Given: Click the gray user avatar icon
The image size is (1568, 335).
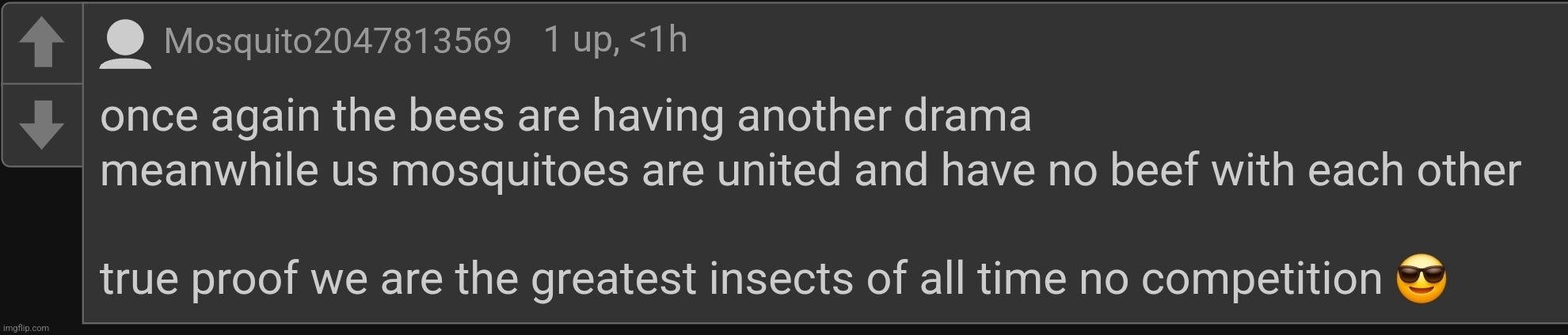Looking at the screenshot, I should 126,44.
